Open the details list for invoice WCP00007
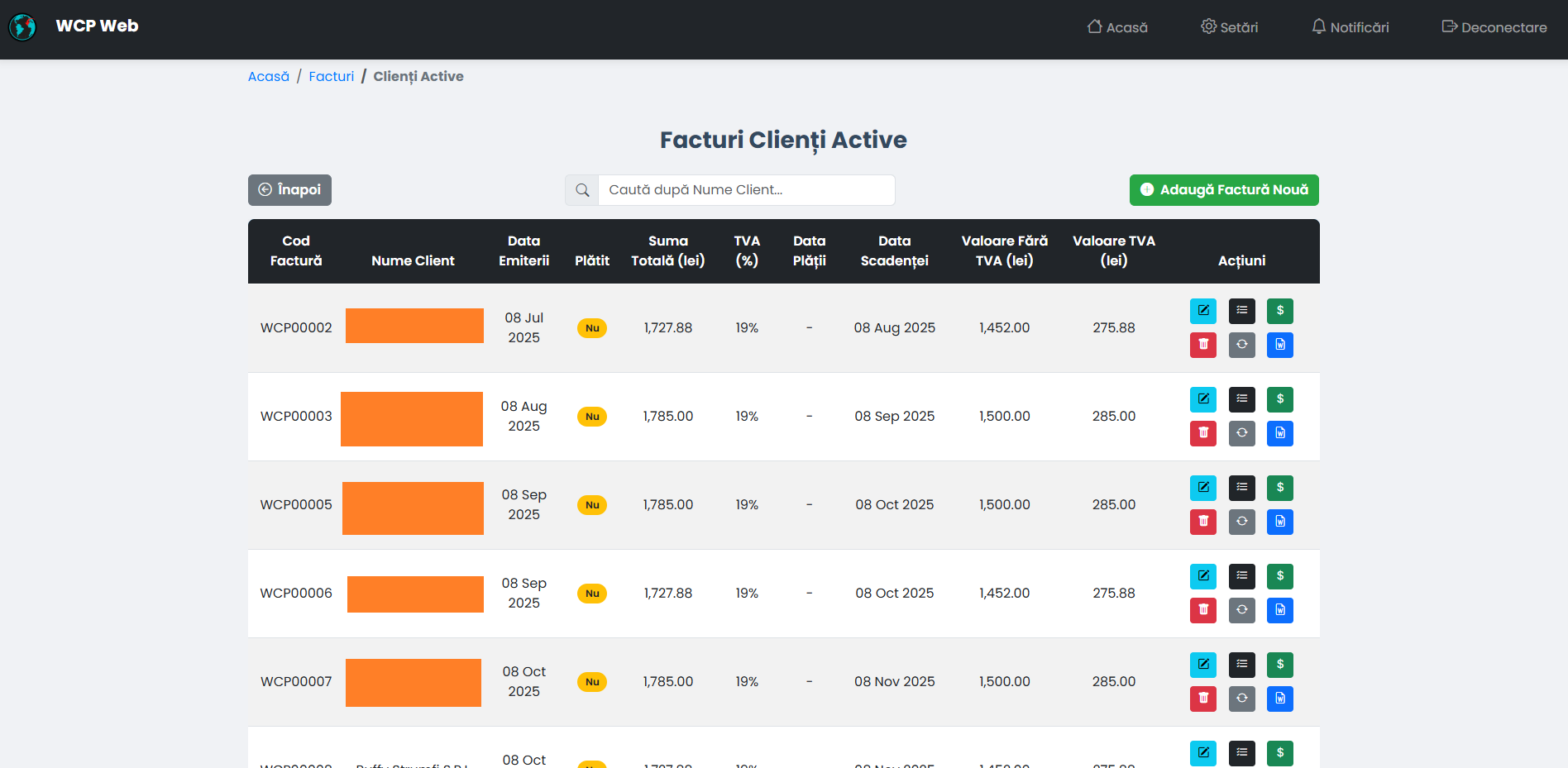The image size is (1568, 768). coord(1241,665)
